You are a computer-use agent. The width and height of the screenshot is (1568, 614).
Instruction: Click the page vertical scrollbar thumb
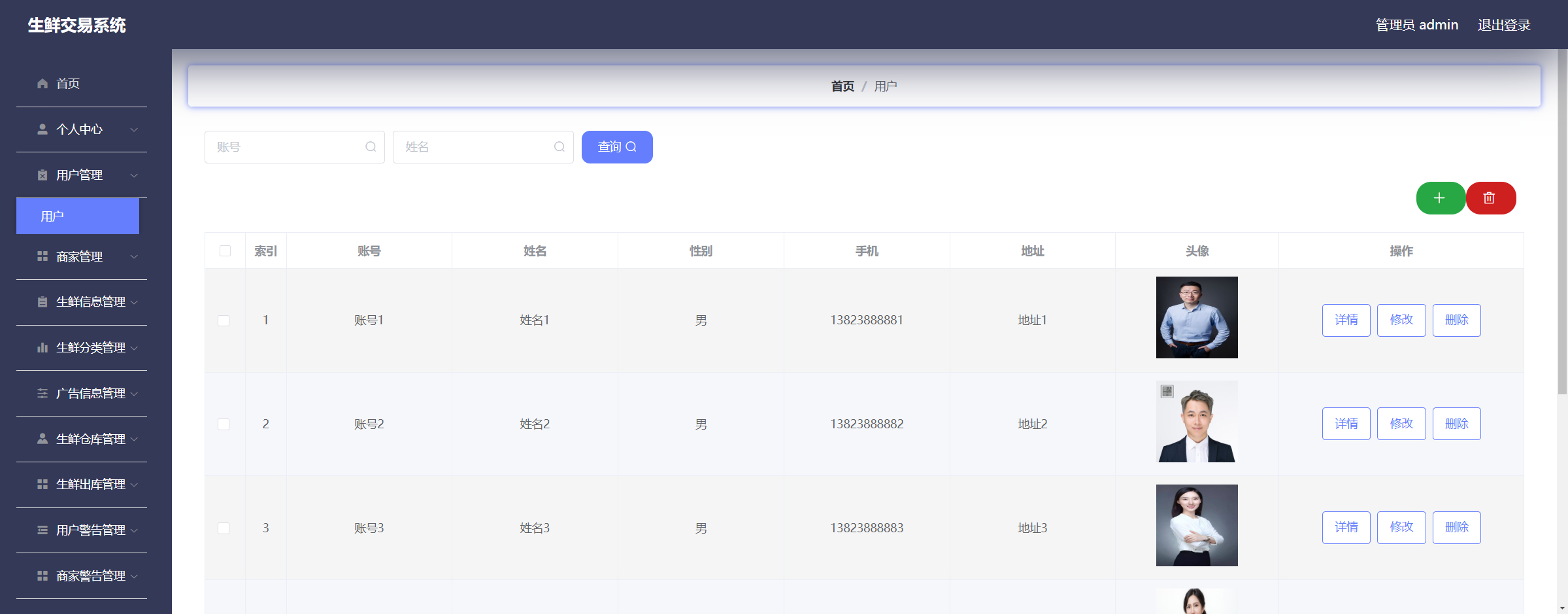coord(1562,222)
